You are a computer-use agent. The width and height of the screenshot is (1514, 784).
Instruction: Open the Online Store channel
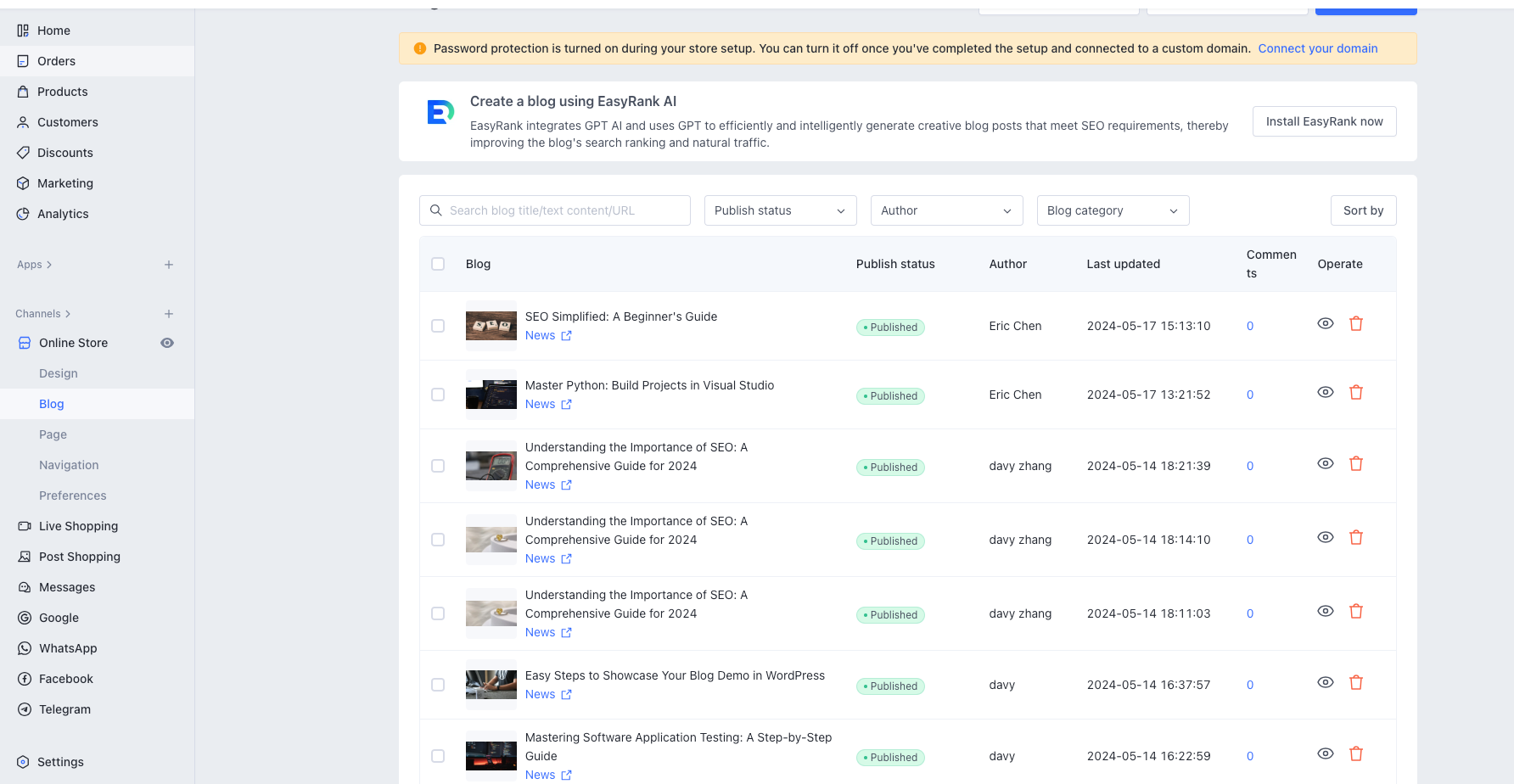[x=73, y=343]
